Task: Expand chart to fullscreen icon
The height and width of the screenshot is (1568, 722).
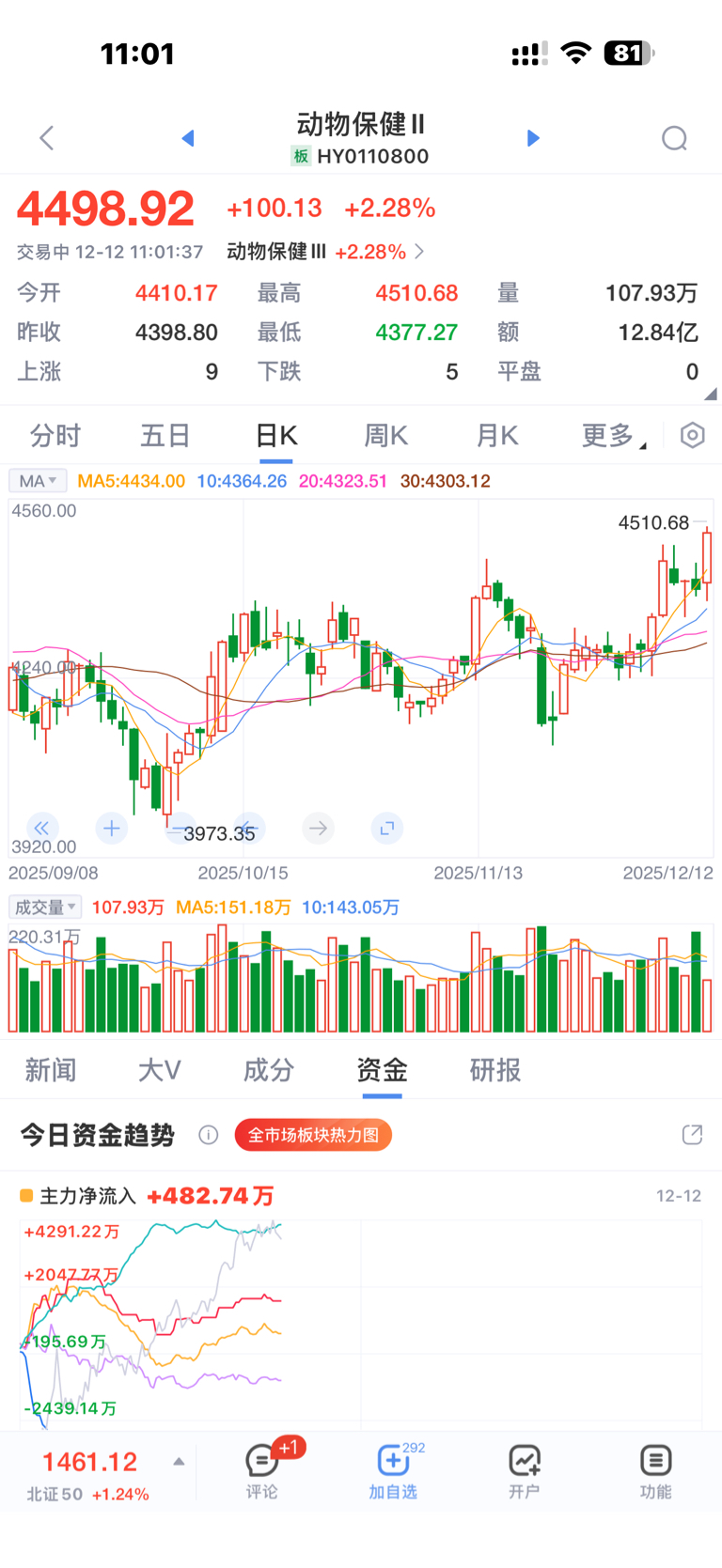Action: [x=386, y=828]
